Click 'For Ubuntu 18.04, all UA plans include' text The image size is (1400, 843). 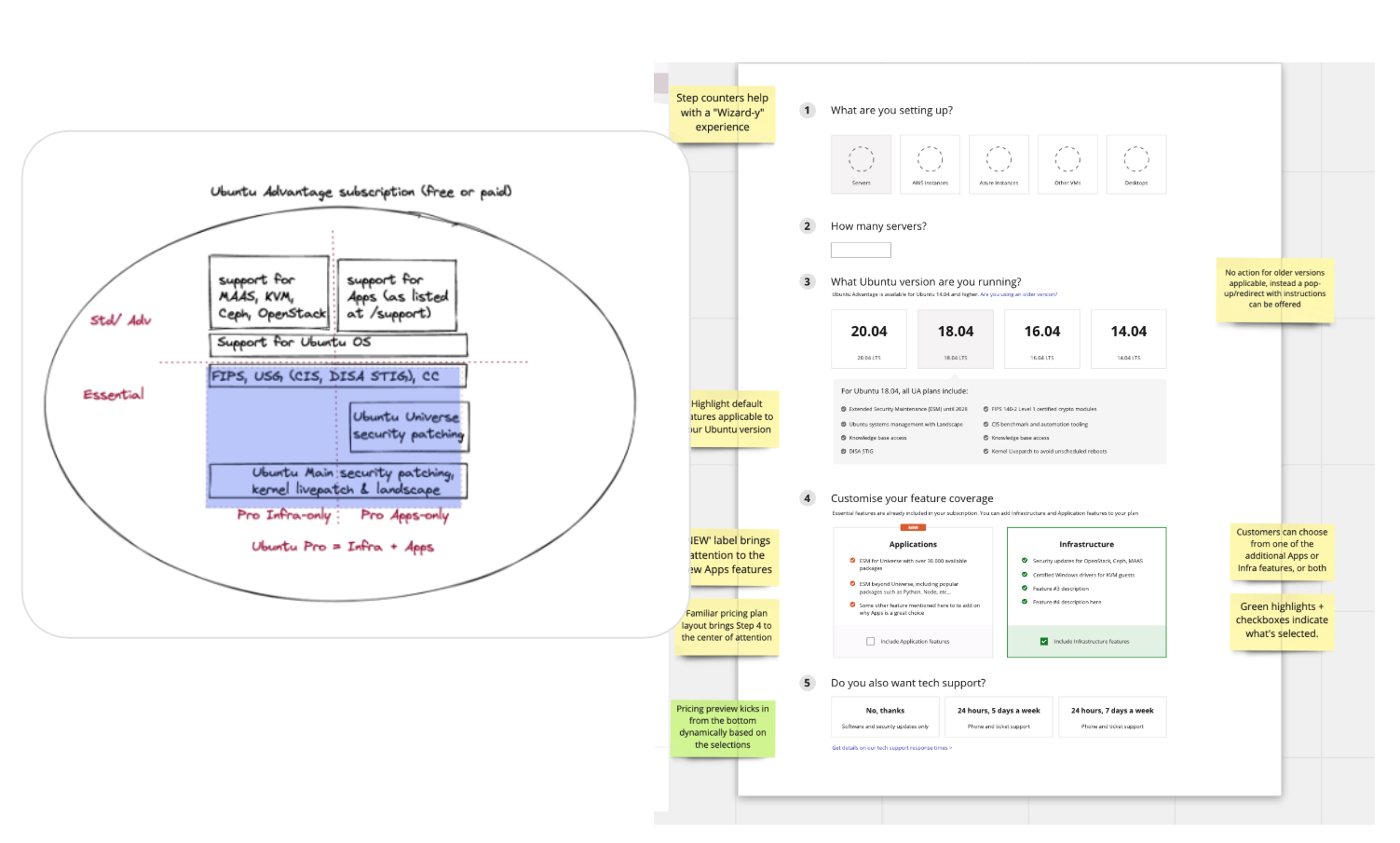click(904, 391)
